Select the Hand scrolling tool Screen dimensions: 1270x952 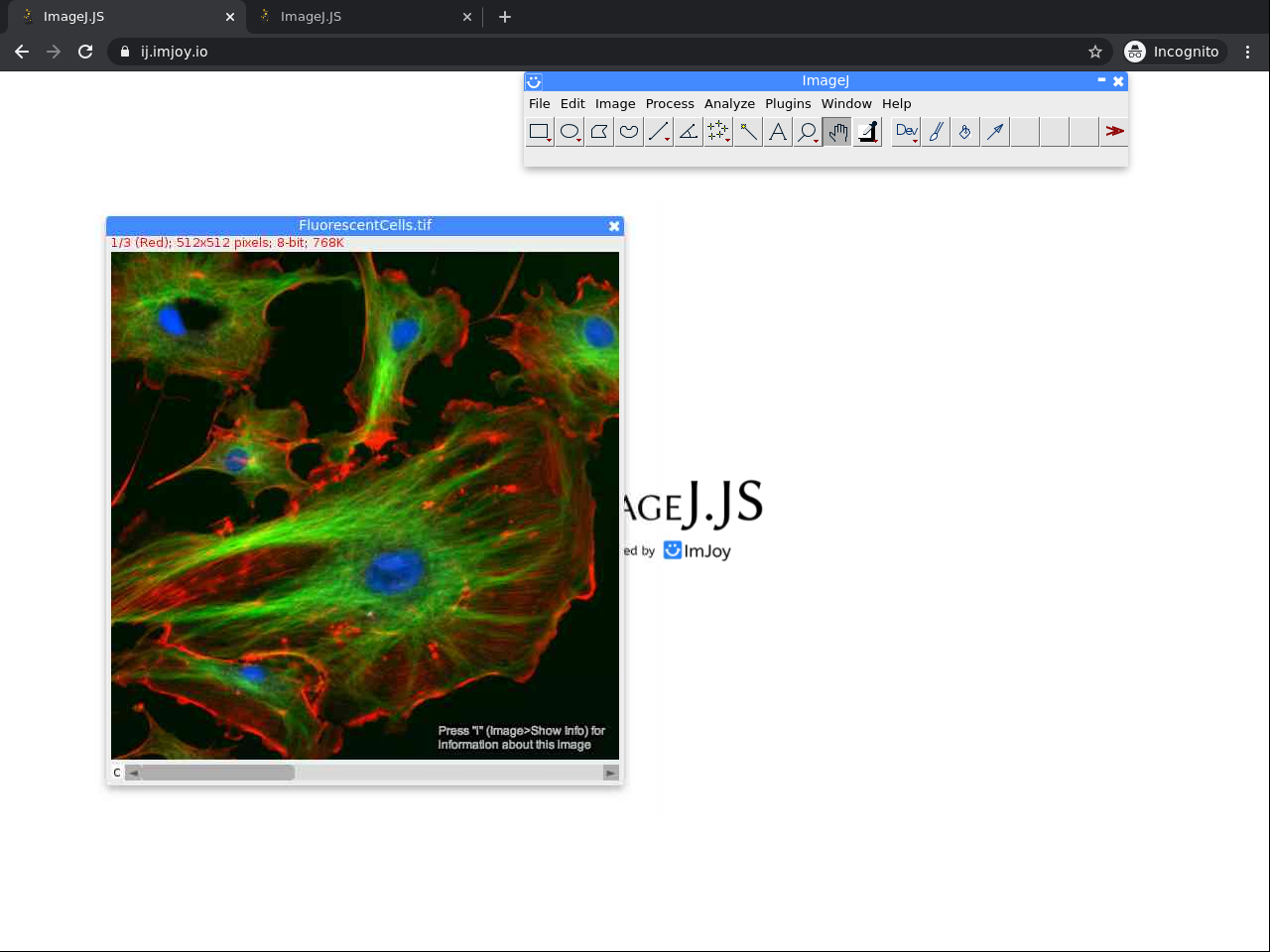(x=837, y=131)
